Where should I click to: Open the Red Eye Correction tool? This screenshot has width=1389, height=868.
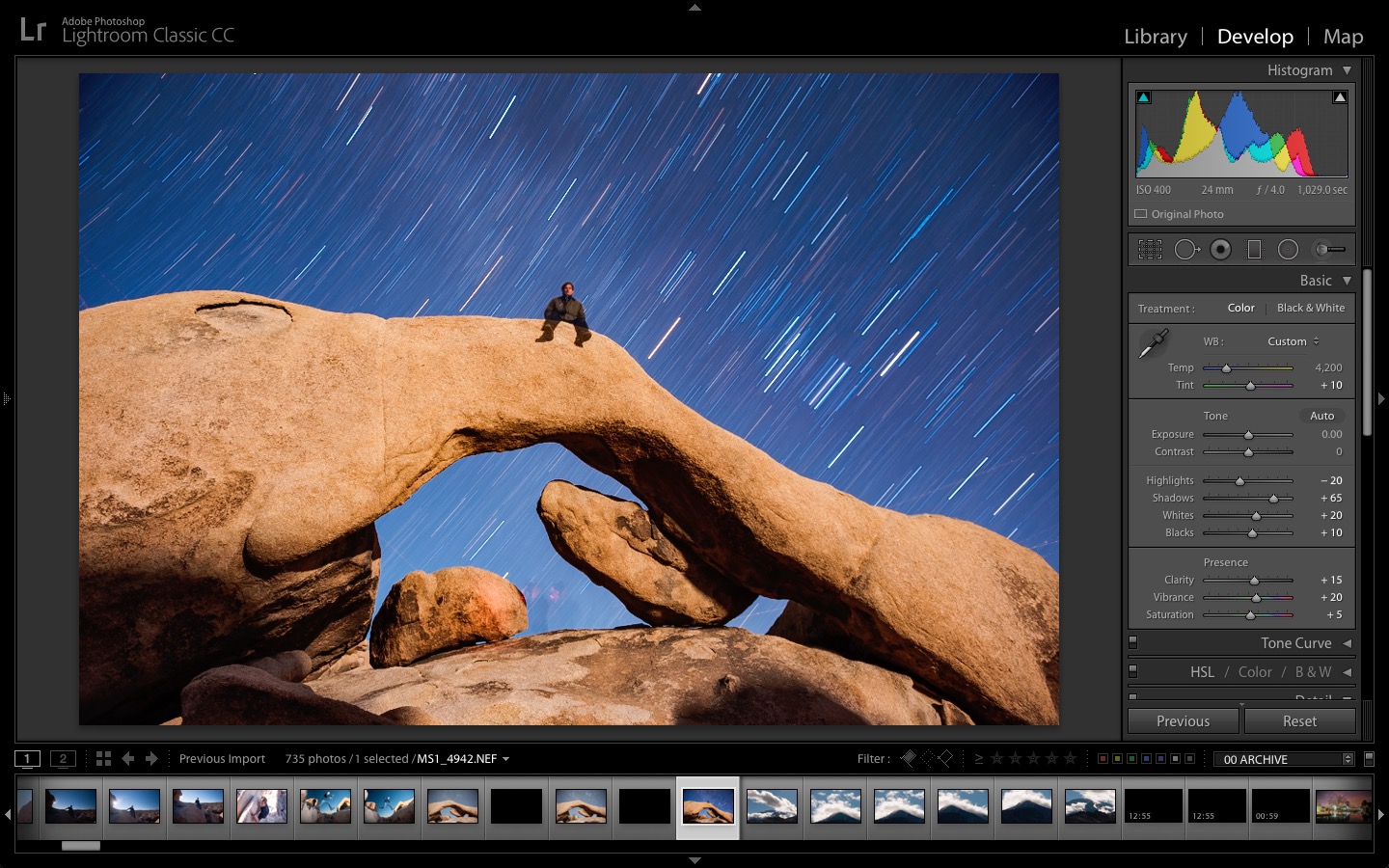[x=1221, y=249]
